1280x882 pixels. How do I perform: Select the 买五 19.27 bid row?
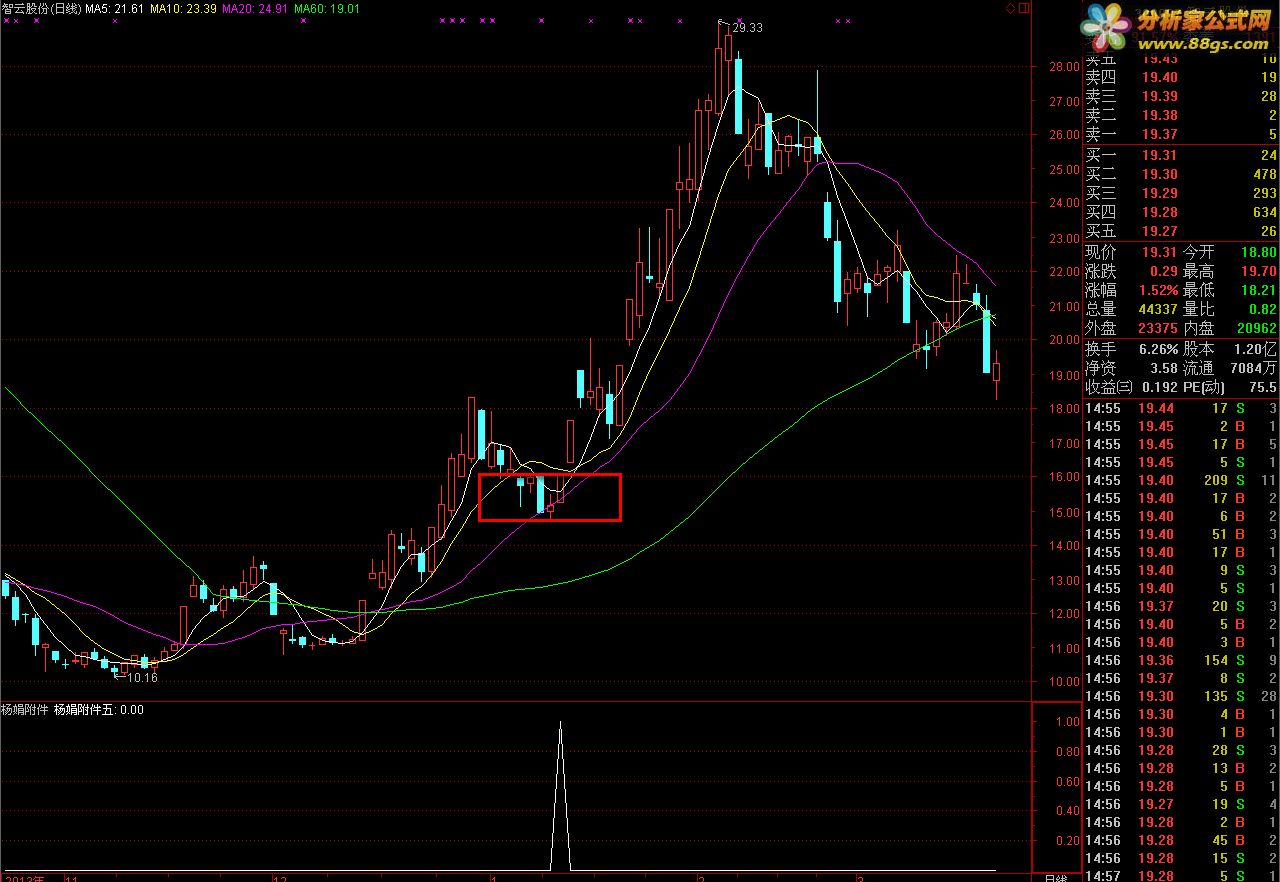point(1181,231)
